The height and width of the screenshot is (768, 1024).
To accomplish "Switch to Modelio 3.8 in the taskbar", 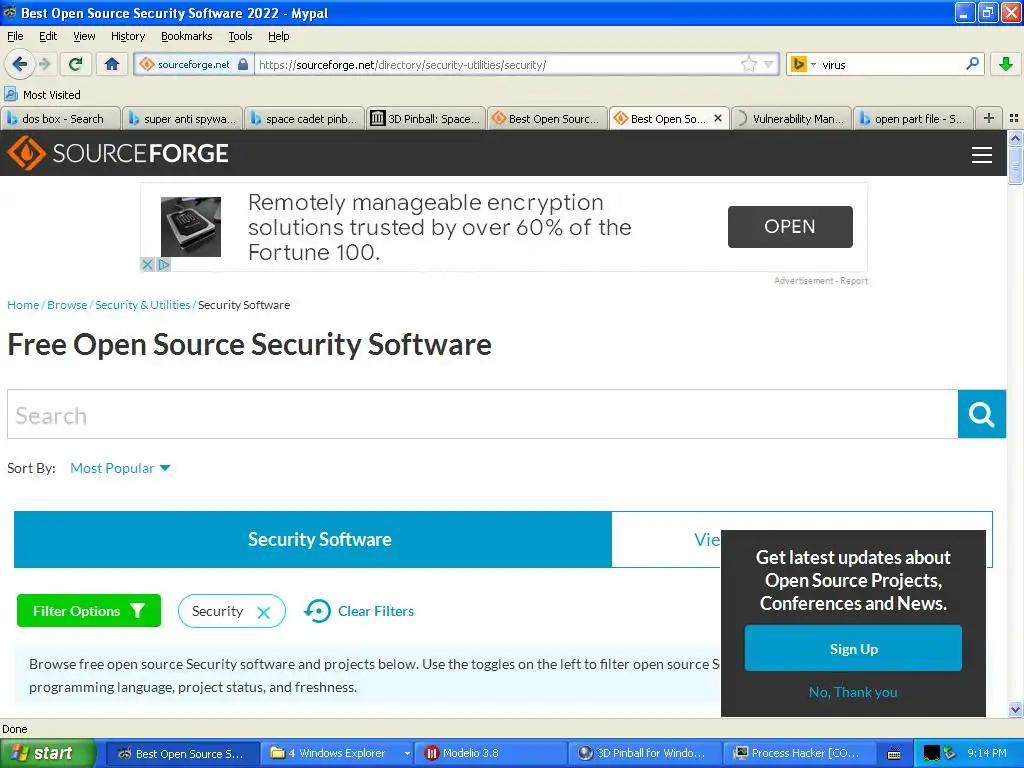I will 491,753.
